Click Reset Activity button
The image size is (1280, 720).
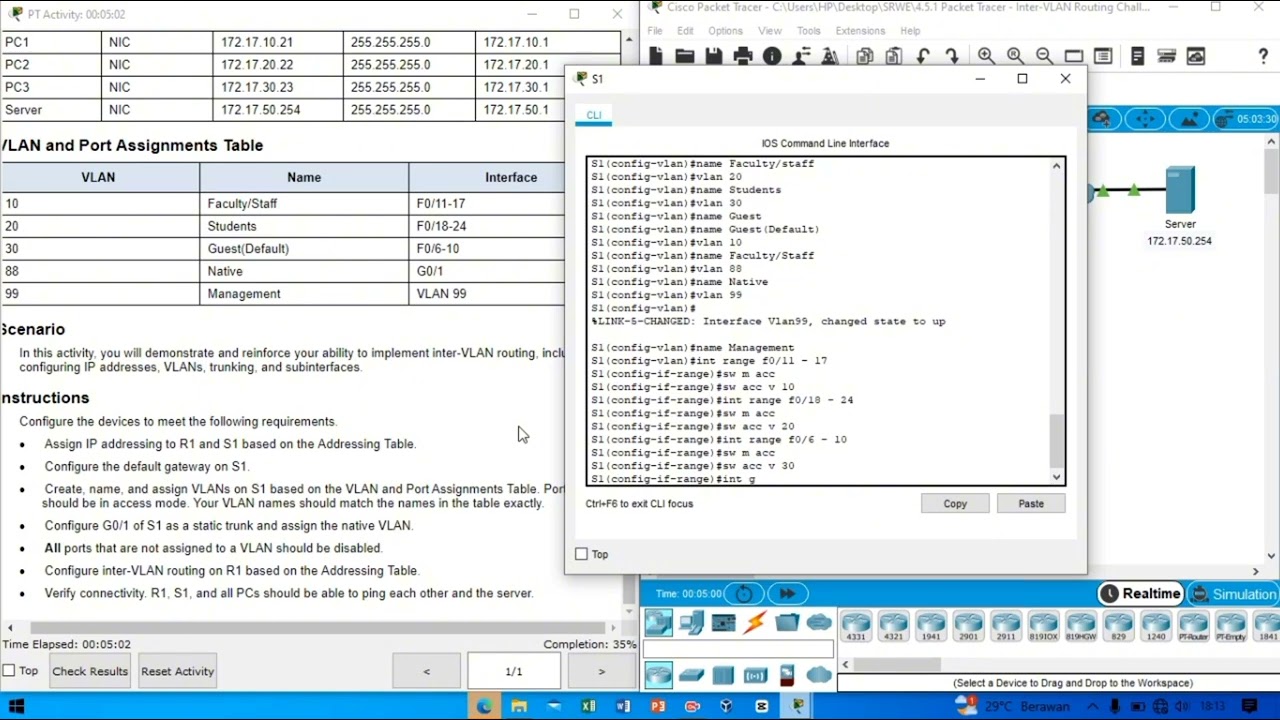point(177,671)
